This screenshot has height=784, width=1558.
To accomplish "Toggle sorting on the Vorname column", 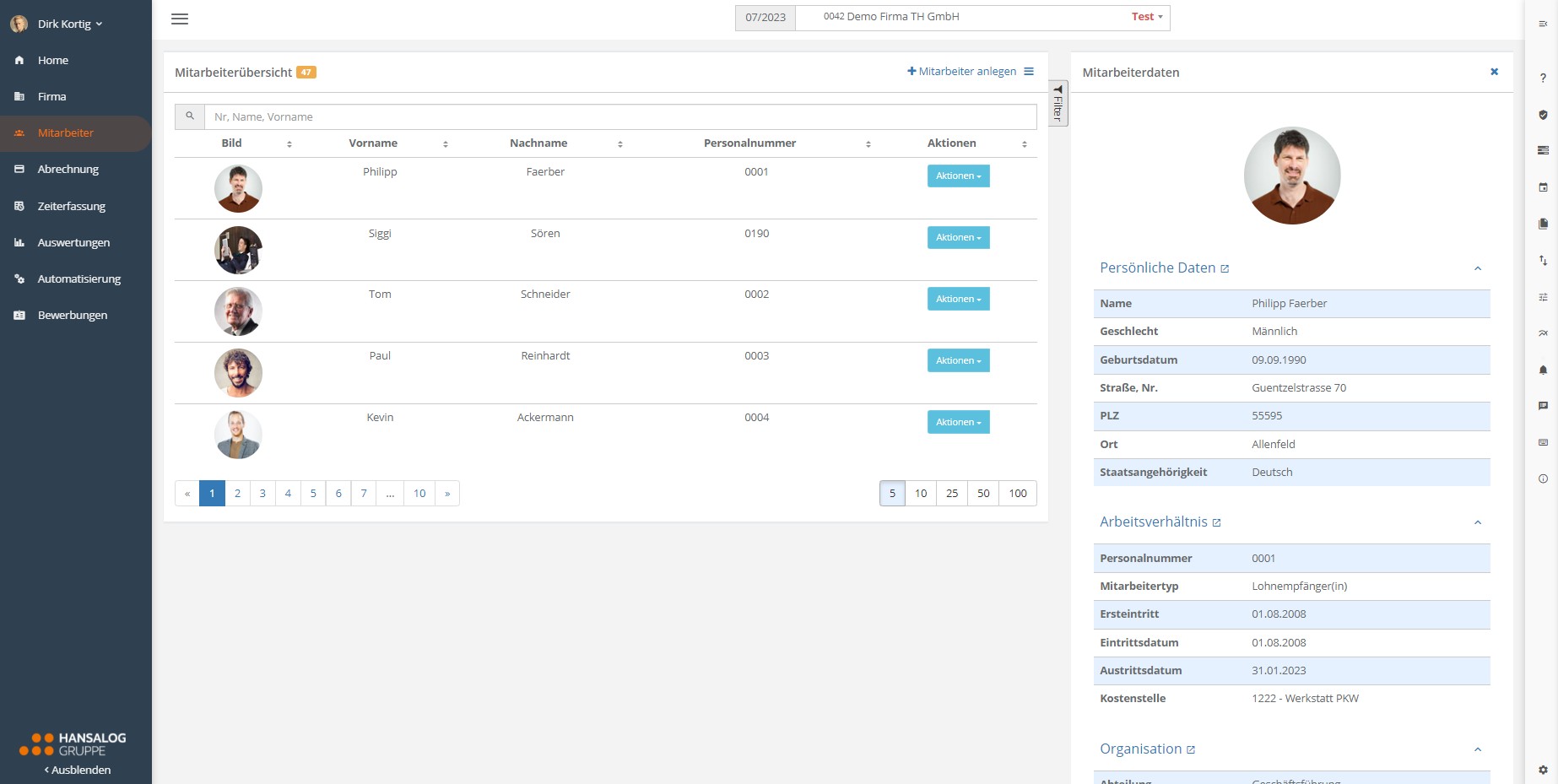I will pos(446,143).
